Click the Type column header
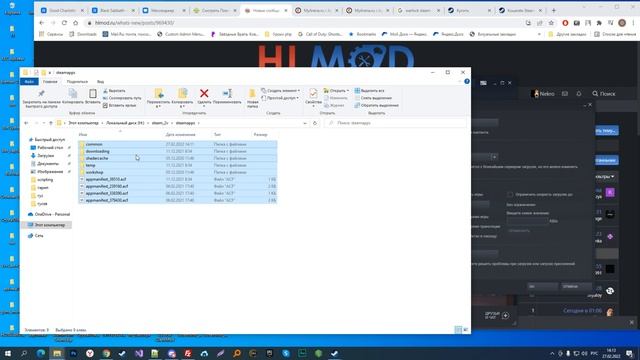640x360 pixels. (x=217, y=134)
